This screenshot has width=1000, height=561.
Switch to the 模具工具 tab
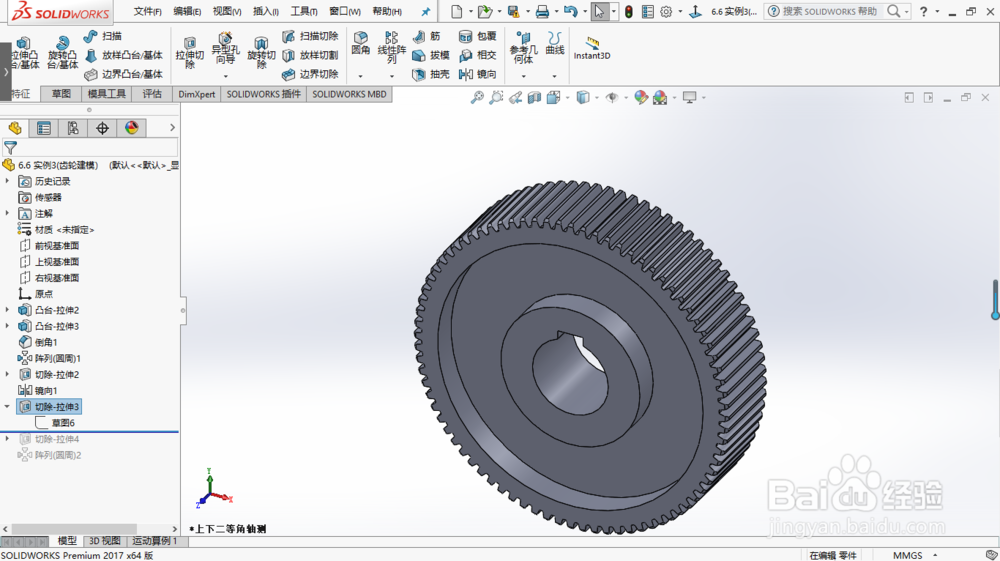pyautogui.click(x=107, y=94)
